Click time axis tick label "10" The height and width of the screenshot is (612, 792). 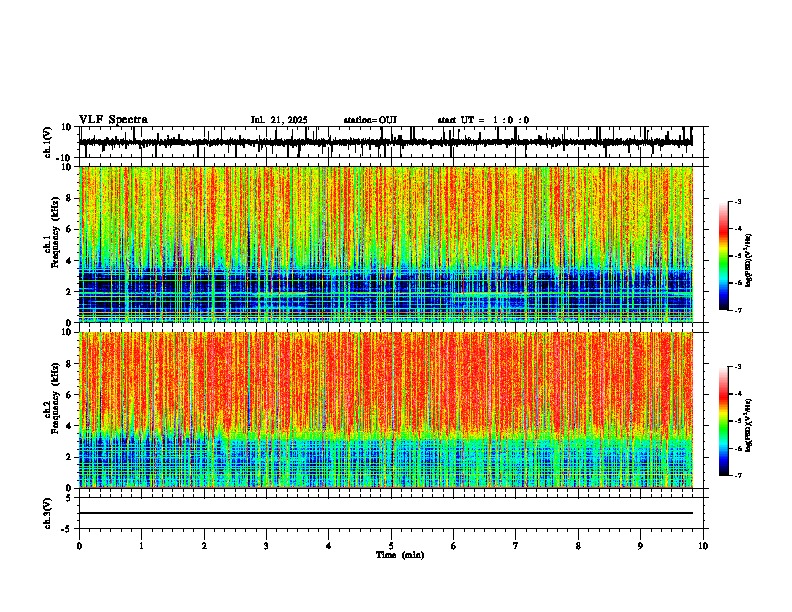(x=703, y=546)
